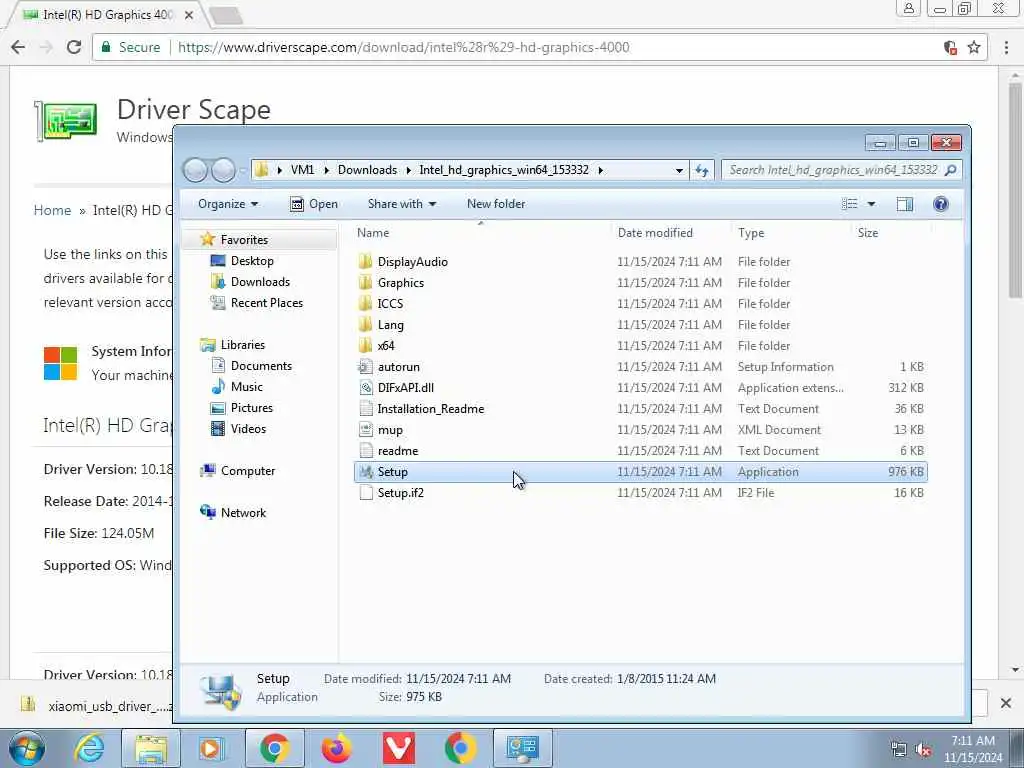Open Firefox from the taskbar

tap(336, 748)
